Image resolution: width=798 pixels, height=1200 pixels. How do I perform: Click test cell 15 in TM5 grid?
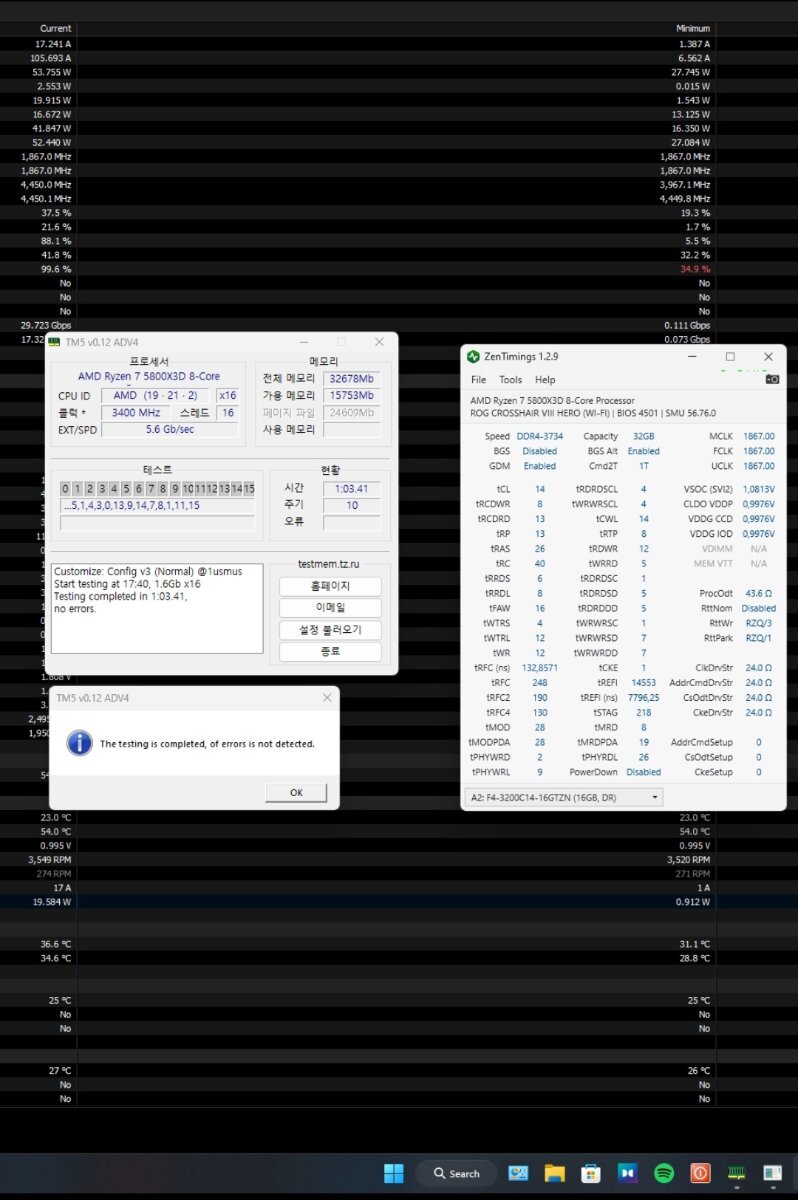[249, 488]
